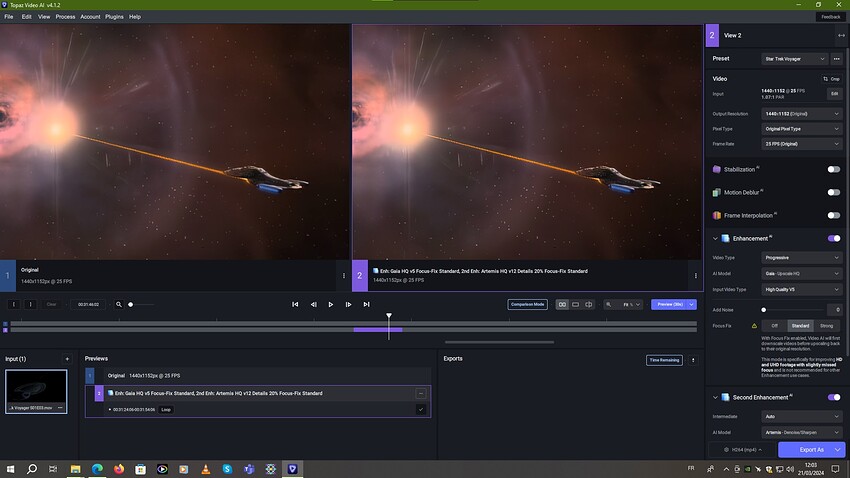Image resolution: width=850 pixels, height=478 pixels.
Task: Toggle Frame Interpolation on
Action: (x=833, y=215)
